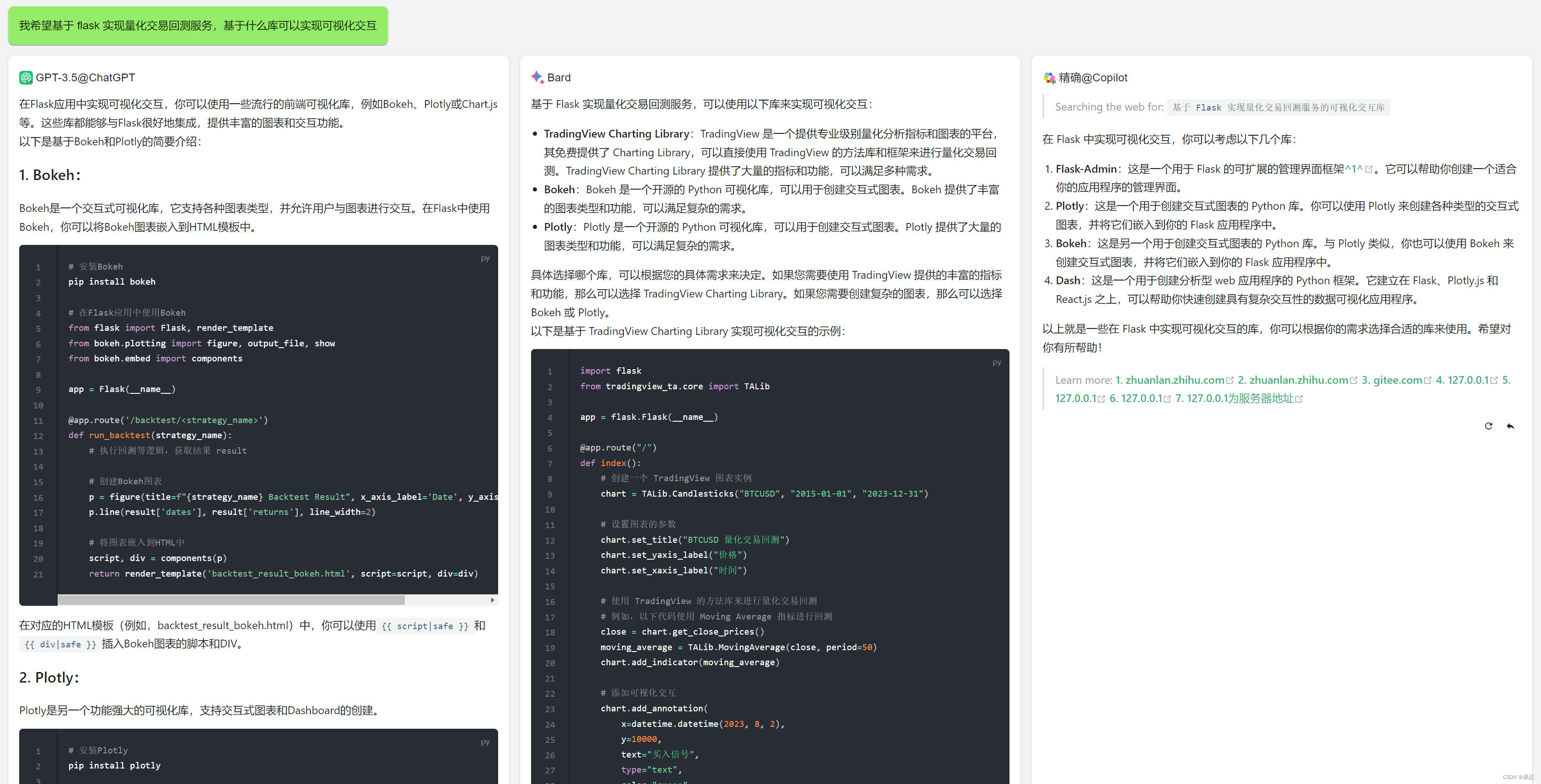Screen dimensions: 1541x784
Task: Click the code line pip install plotly
Action: coord(114,765)
